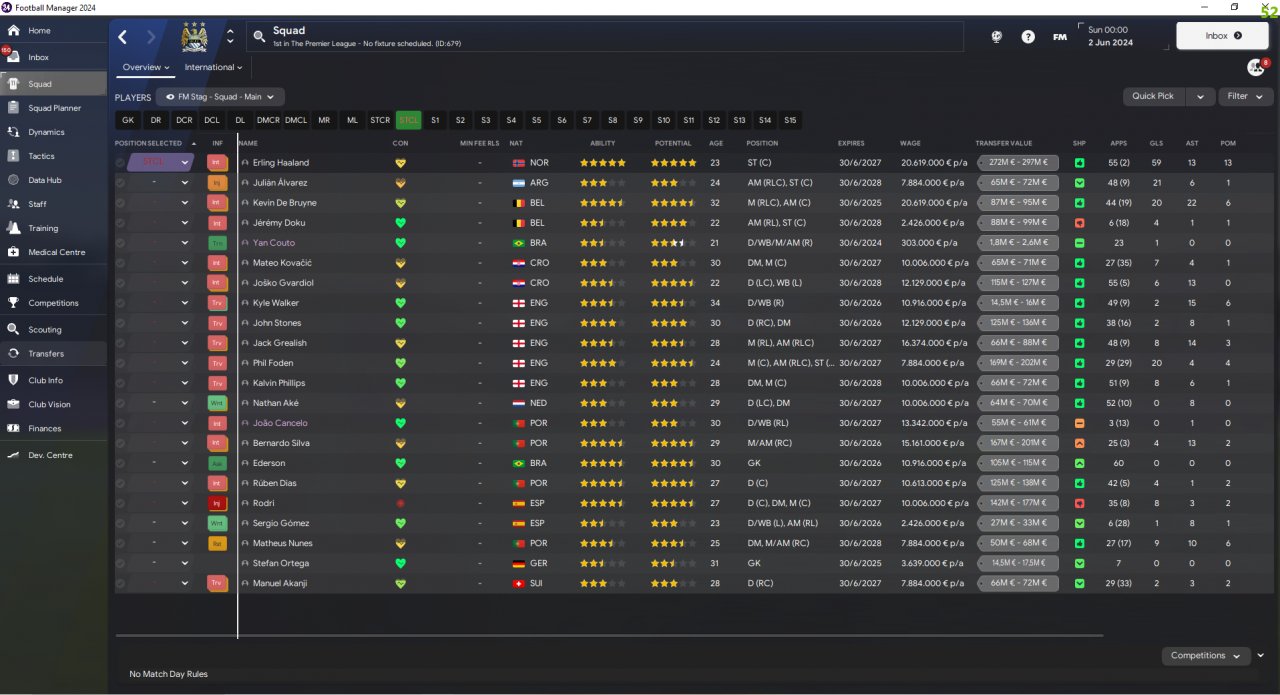Open the Scouting section
Screen dimensions: 1280x695
tap(44, 329)
